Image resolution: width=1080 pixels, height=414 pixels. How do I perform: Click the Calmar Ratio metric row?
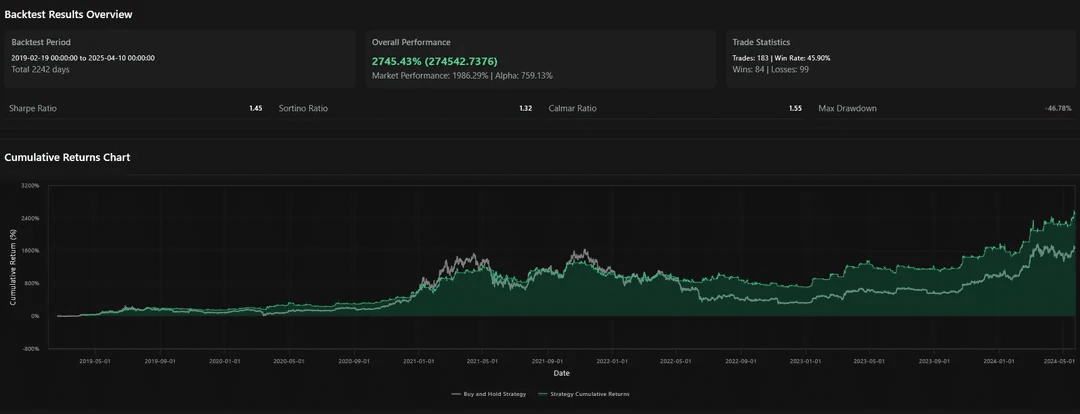click(675, 108)
